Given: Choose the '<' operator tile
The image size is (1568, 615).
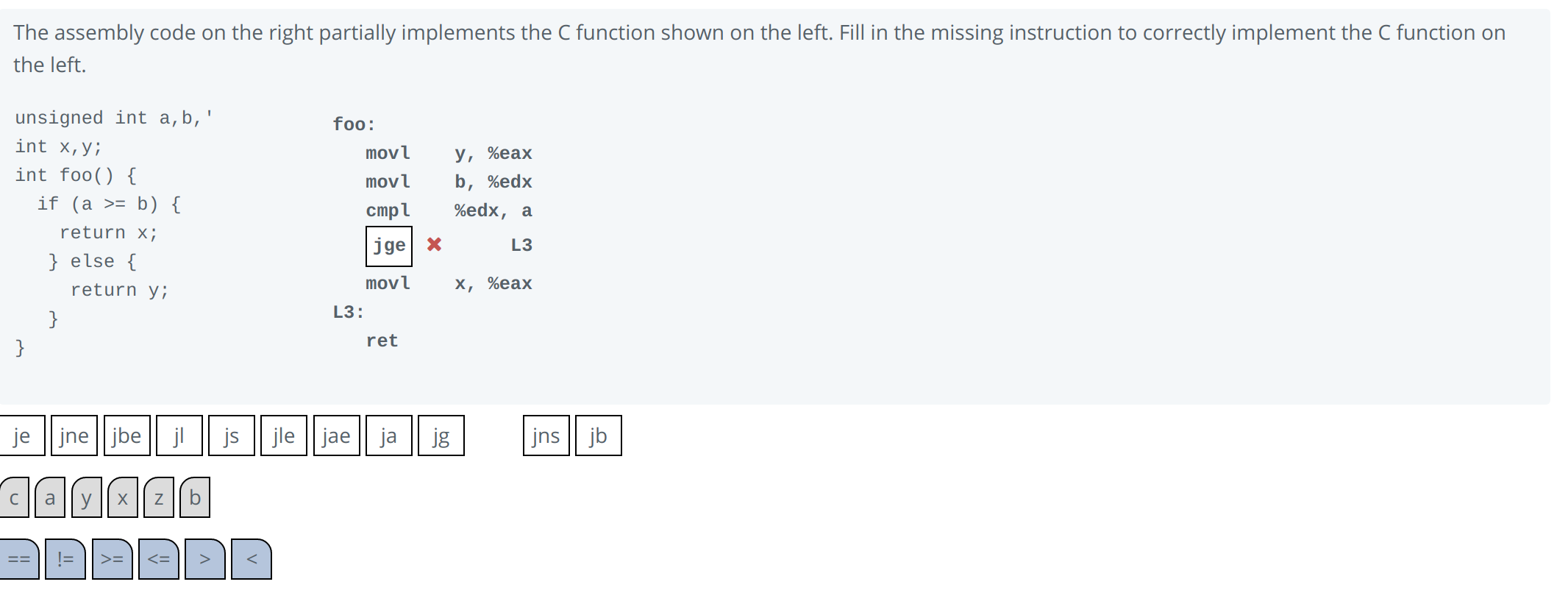Looking at the screenshot, I should coord(252,559).
